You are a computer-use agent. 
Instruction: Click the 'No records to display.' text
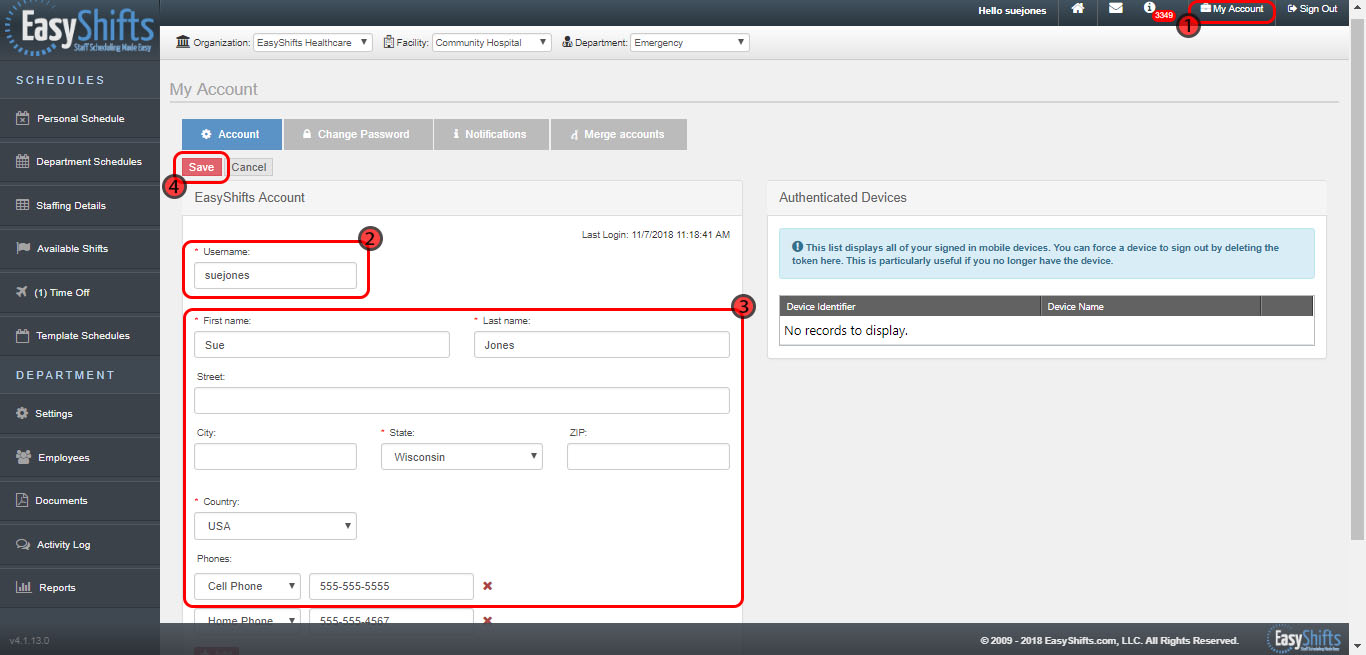click(x=846, y=330)
